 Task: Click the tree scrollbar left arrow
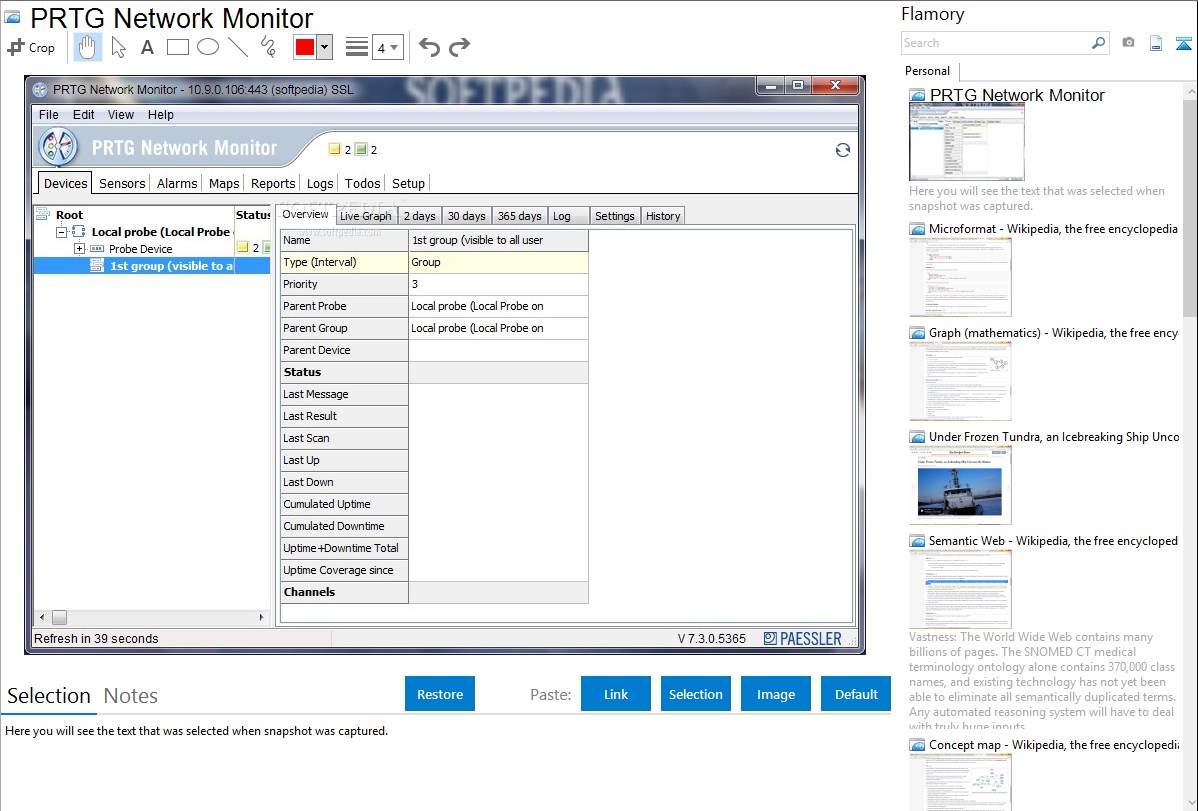pos(42,617)
